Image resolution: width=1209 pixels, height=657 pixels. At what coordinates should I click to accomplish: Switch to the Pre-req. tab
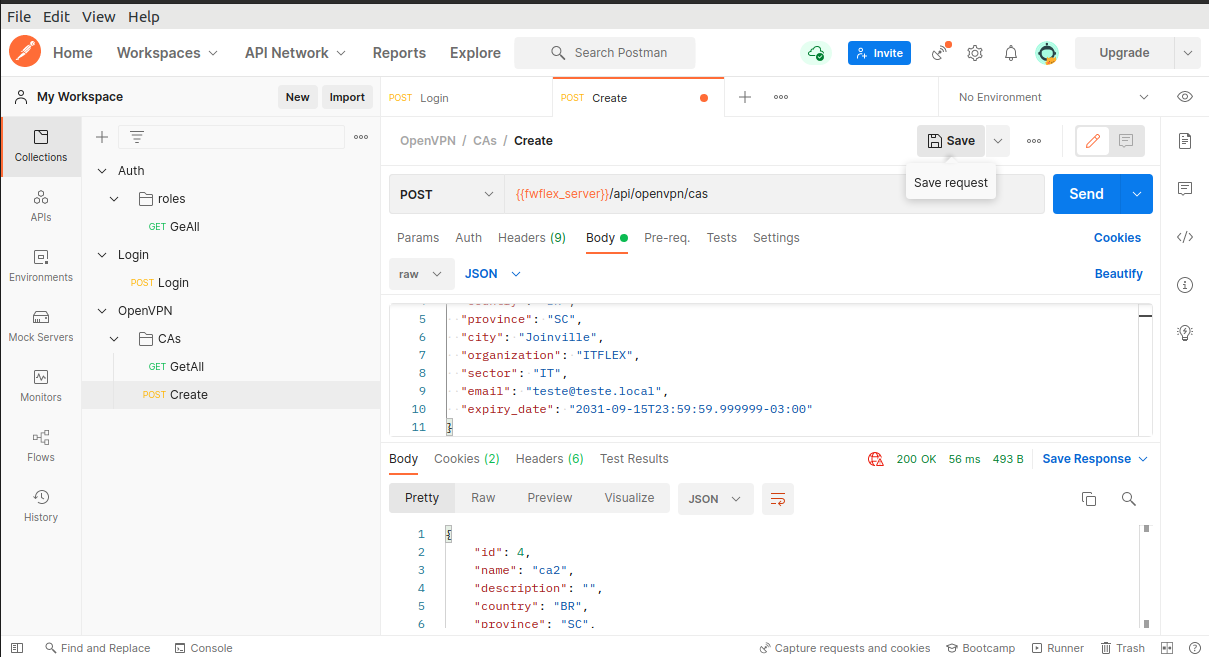pyautogui.click(x=667, y=238)
